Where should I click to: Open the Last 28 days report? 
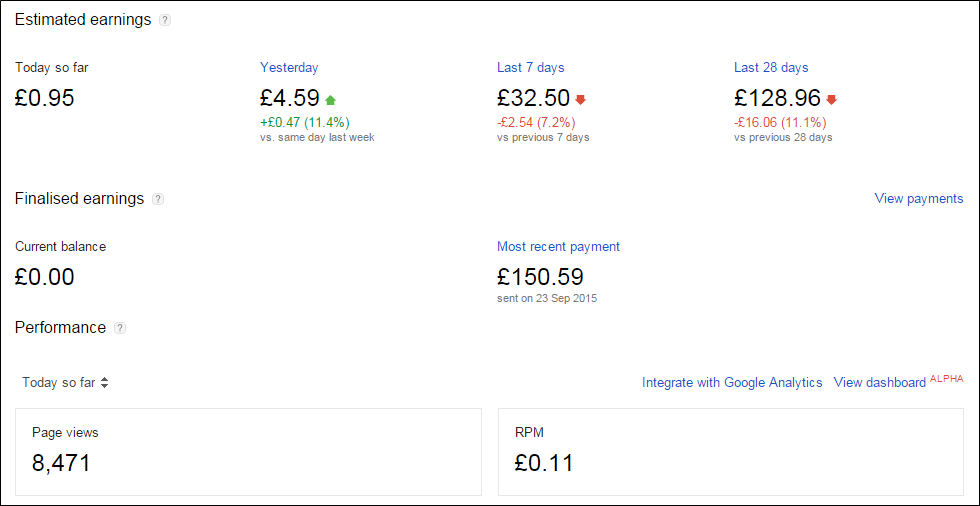[x=771, y=67]
